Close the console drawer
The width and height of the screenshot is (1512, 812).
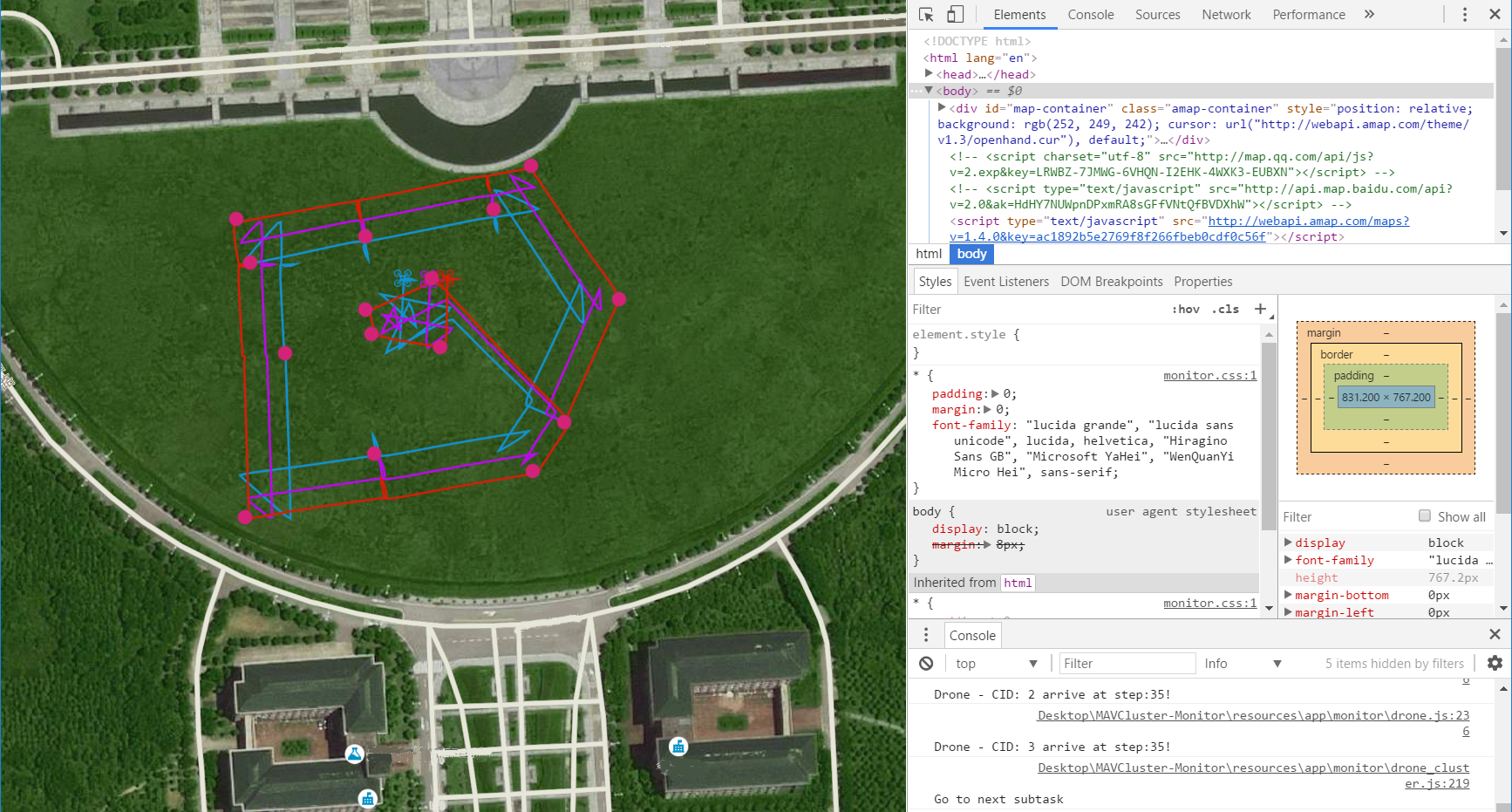tap(1495, 635)
